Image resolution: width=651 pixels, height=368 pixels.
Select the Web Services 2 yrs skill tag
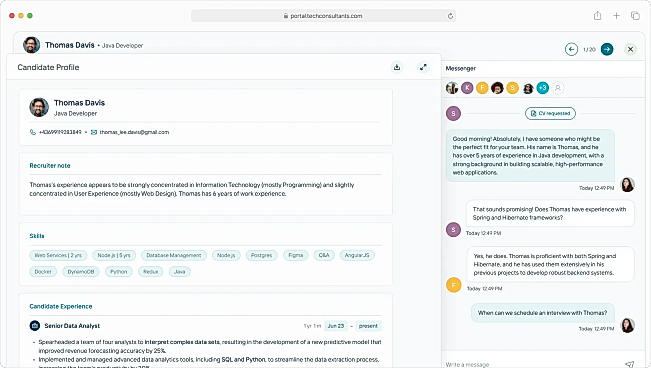click(58, 255)
